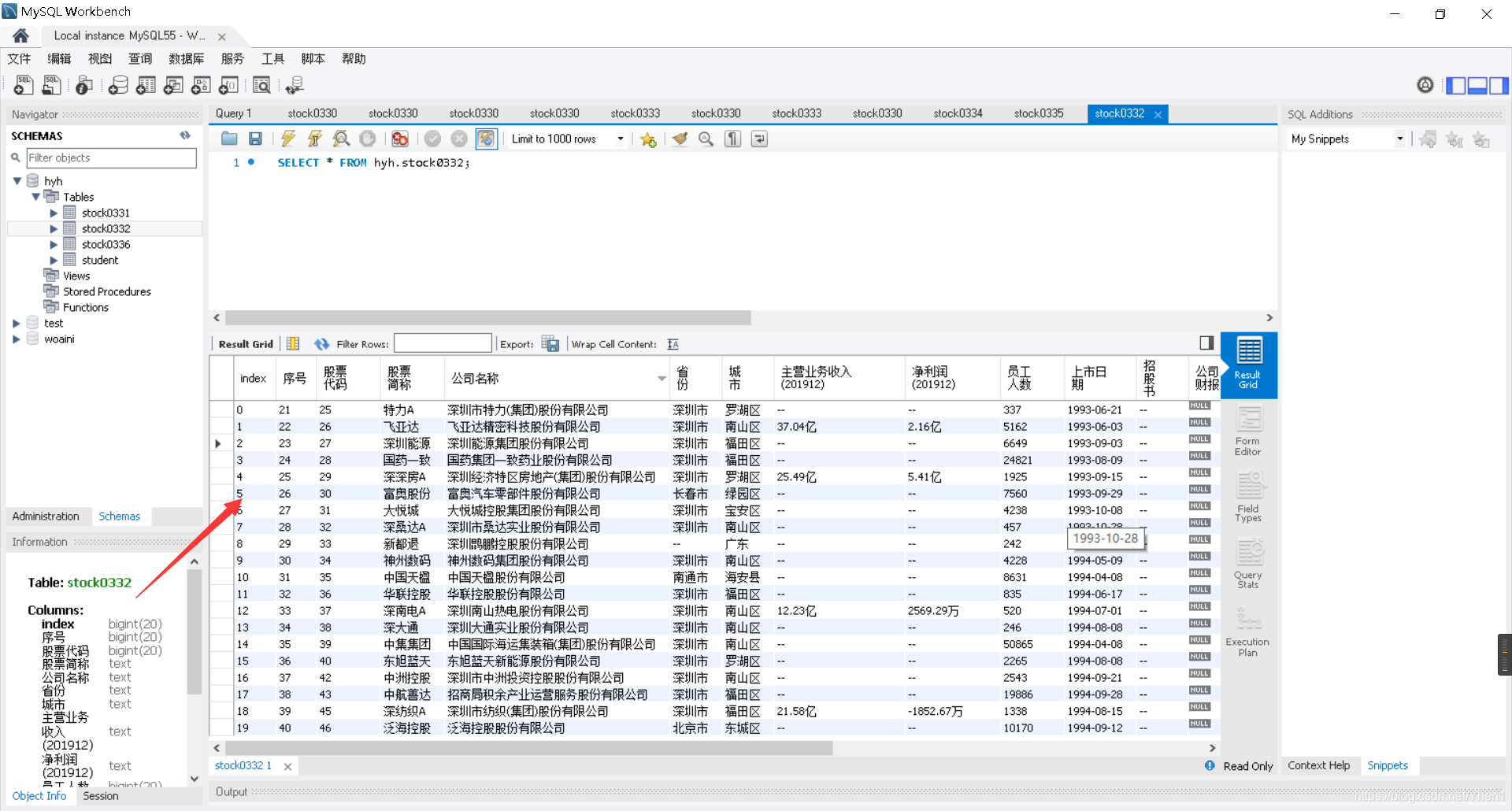
Task: Toggle the bottom output panel visibility
Action: (1477, 85)
